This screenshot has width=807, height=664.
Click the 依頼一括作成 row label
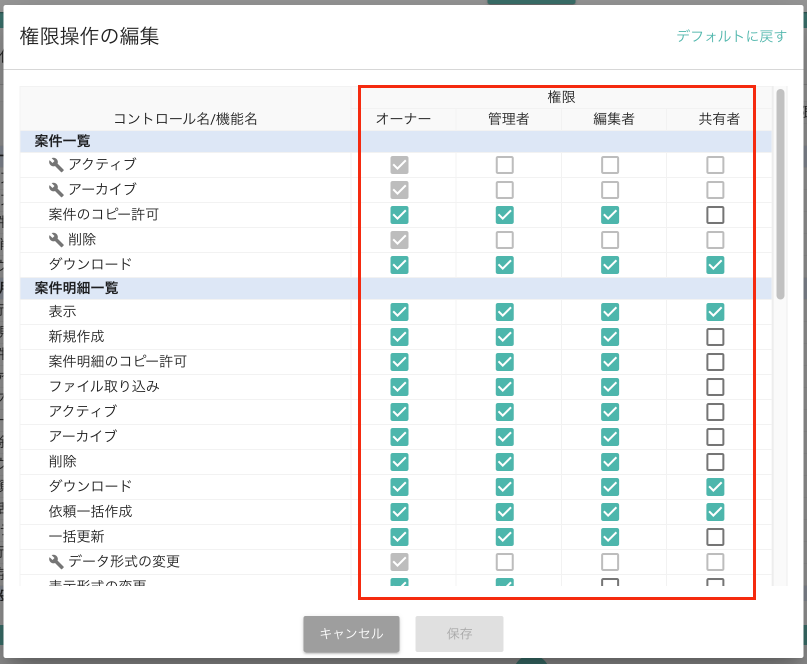pos(90,511)
